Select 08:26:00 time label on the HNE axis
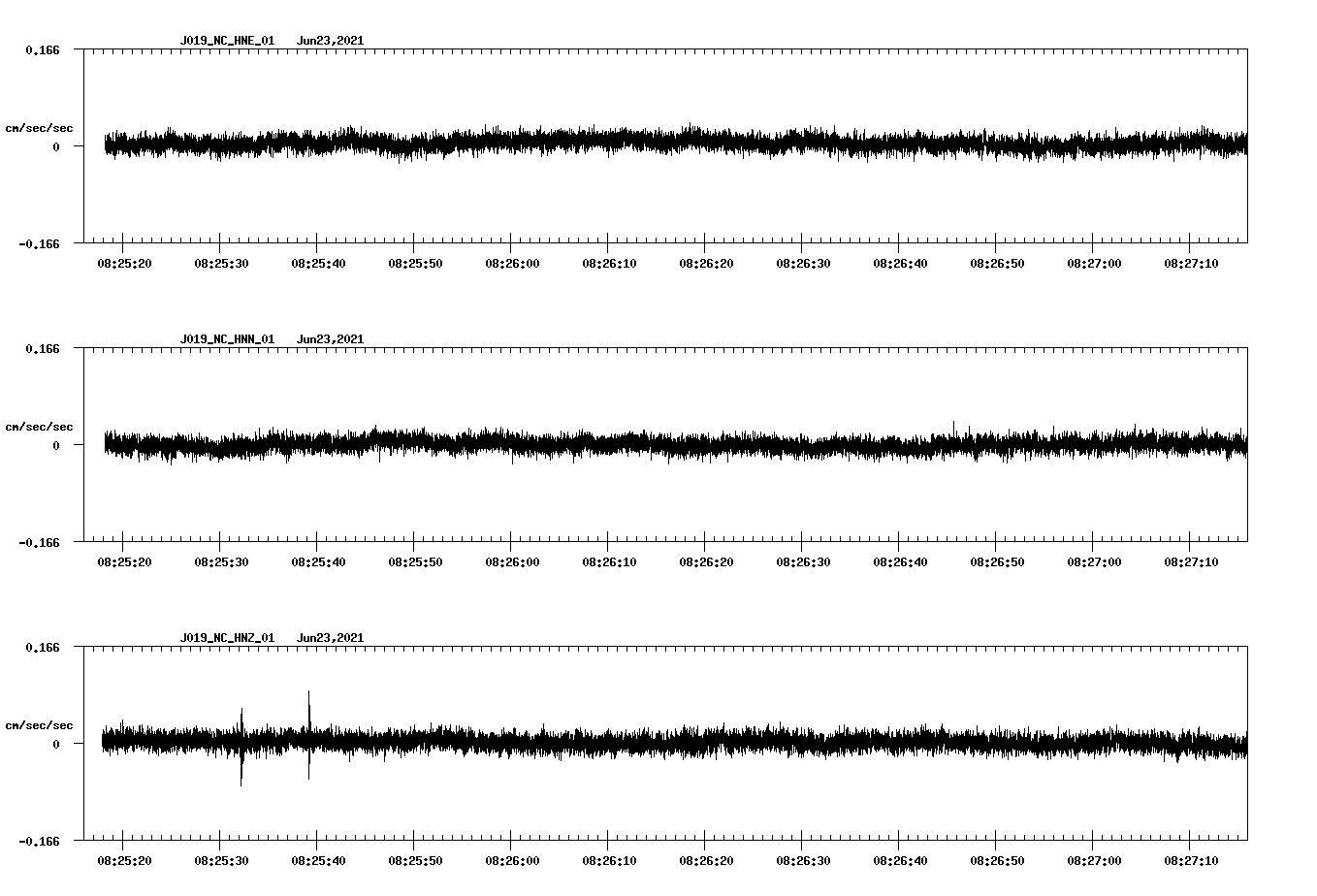 tap(511, 264)
